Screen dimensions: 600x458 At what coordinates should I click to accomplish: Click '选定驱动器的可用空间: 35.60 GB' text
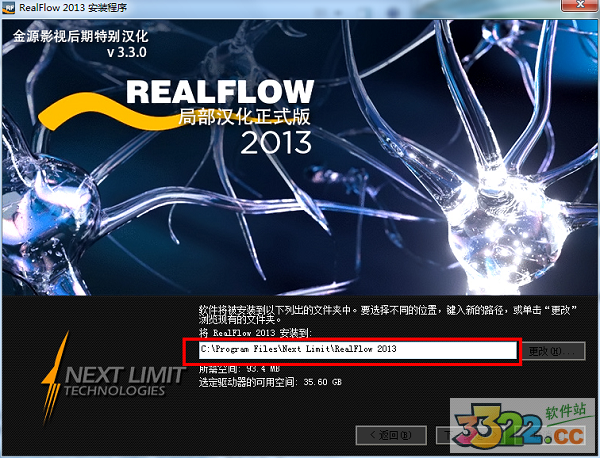(x=270, y=382)
